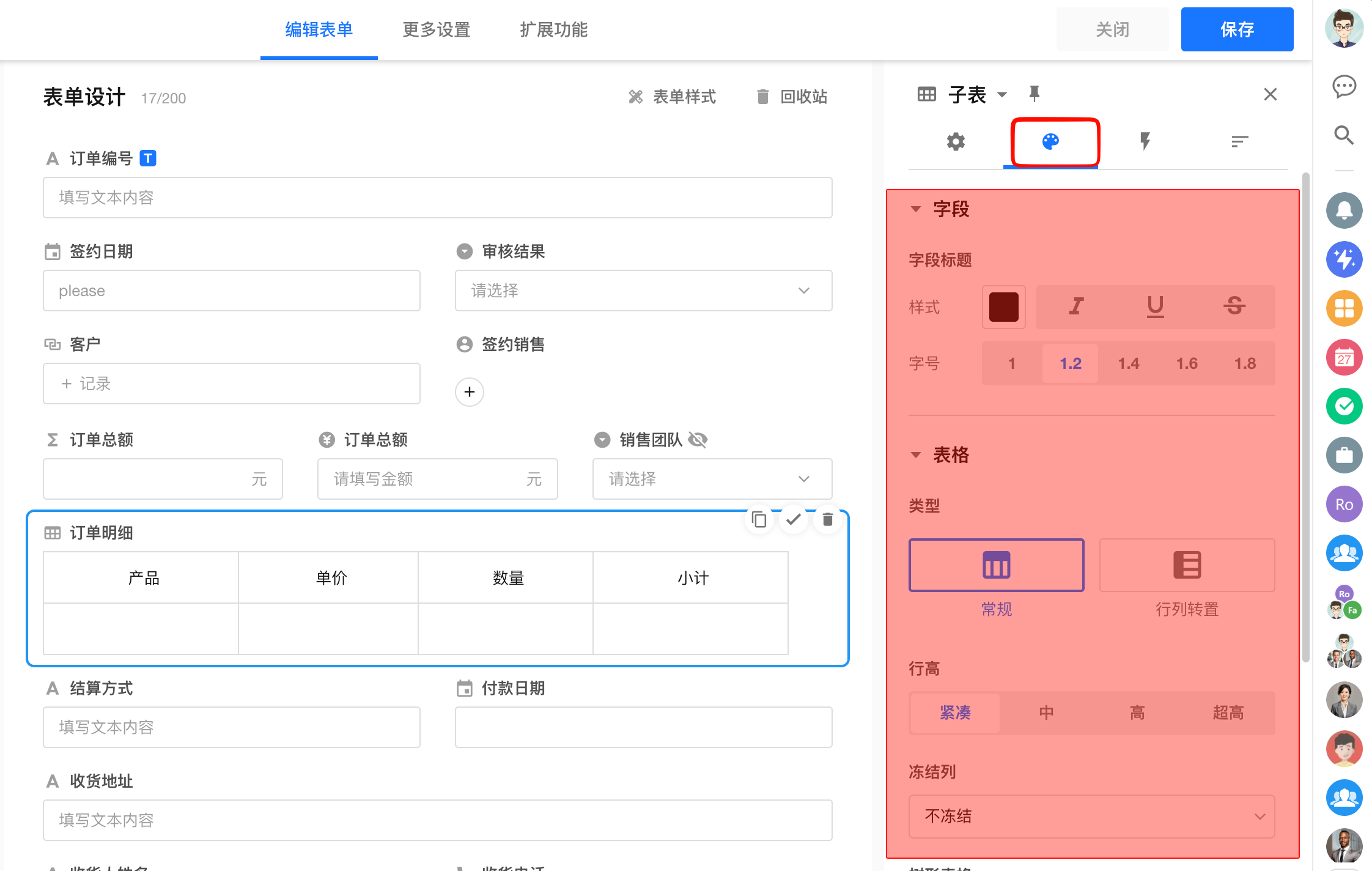
Task: Click the 订单编号 text input field
Action: click(x=437, y=198)
